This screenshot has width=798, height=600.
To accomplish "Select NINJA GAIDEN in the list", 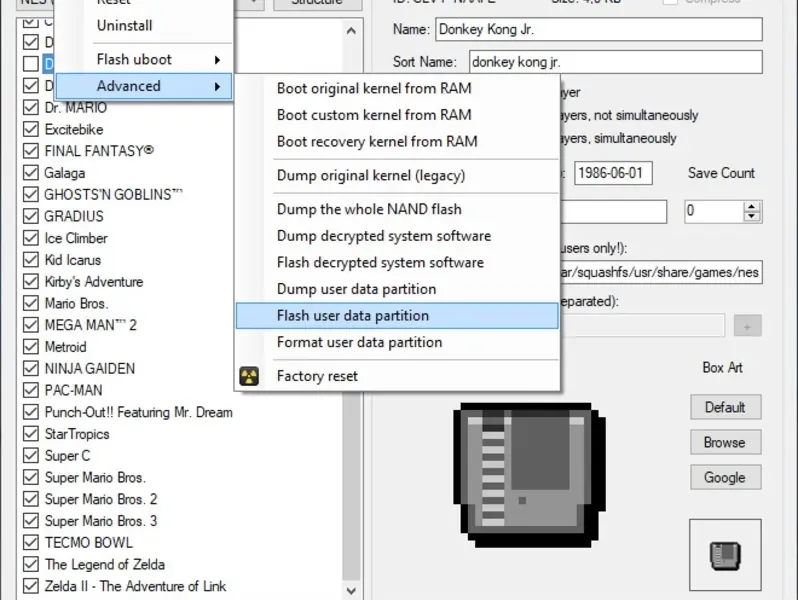I will tap(90, 368).
